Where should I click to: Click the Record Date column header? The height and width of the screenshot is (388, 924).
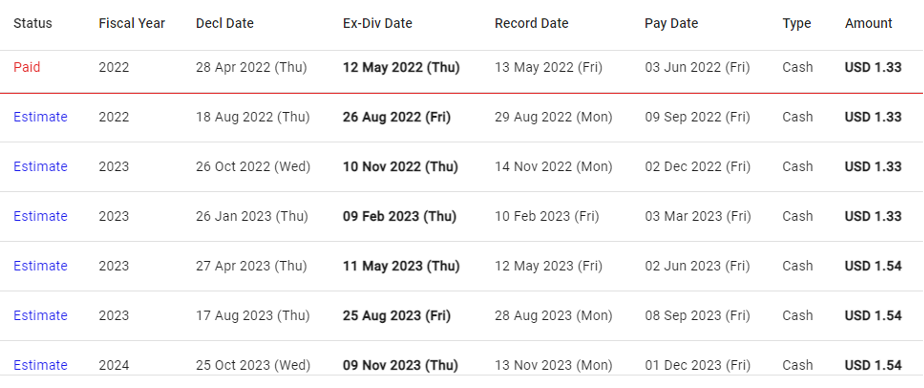(532, 24)
